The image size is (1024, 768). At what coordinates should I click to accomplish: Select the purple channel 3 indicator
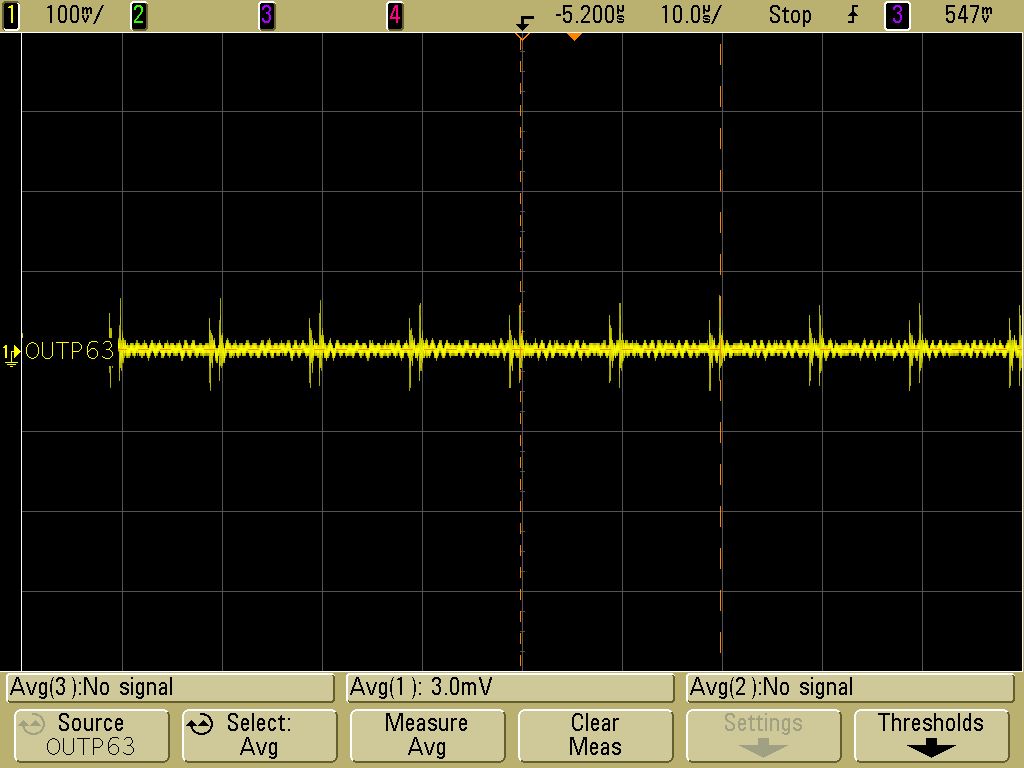point(266,15)
